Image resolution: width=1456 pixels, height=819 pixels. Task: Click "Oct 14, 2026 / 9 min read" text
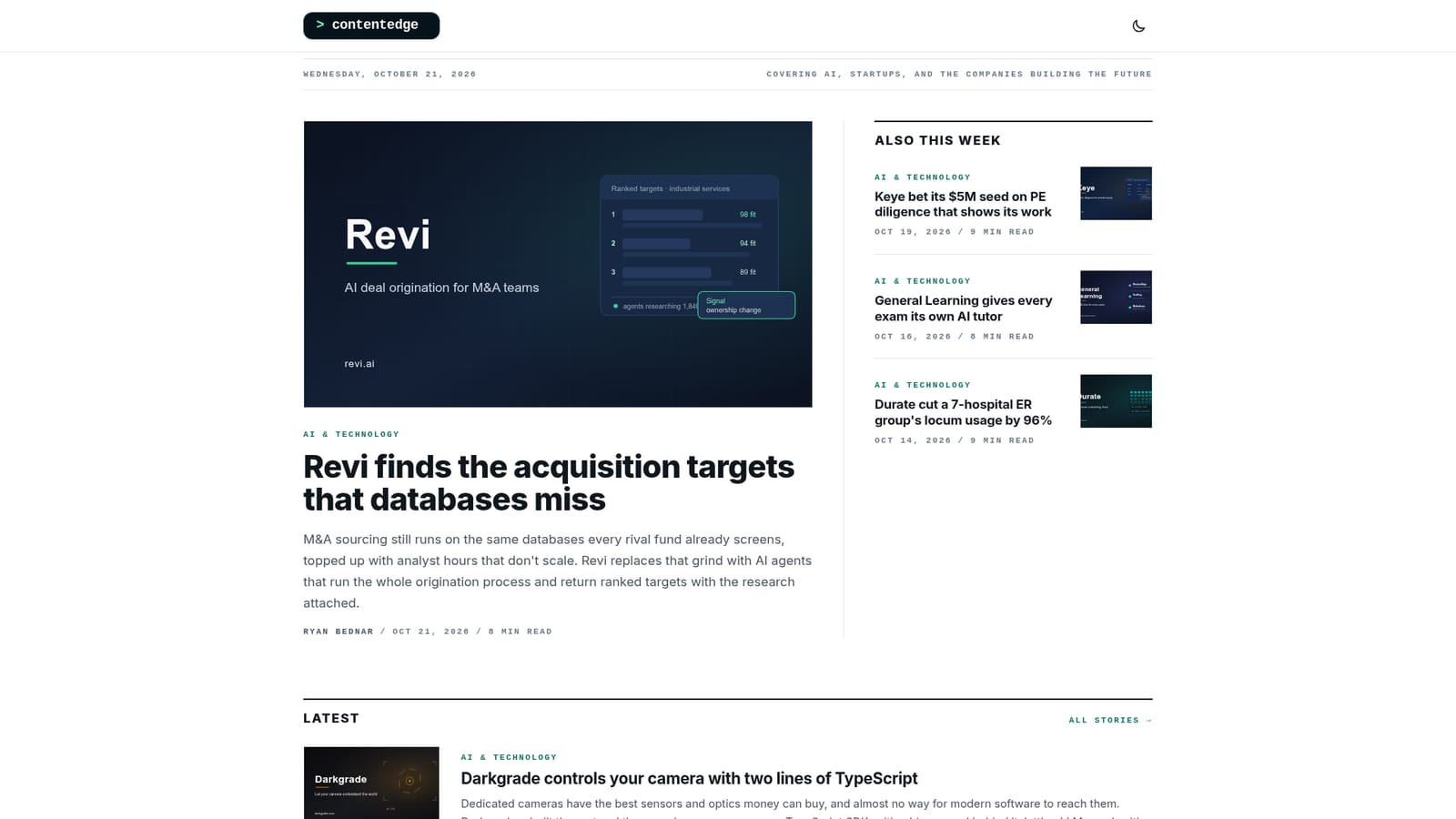pos(955,440)
